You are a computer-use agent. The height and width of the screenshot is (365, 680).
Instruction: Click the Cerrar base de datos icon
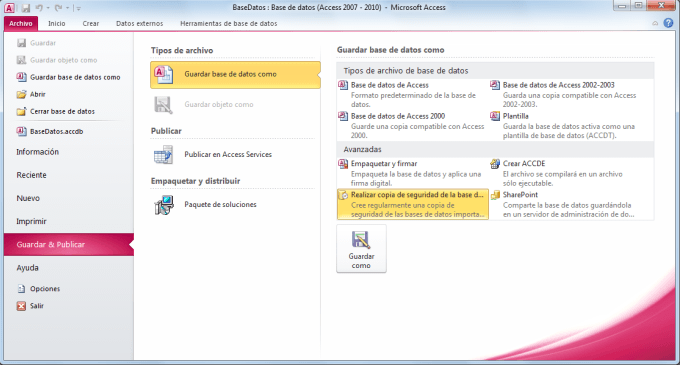21,111
